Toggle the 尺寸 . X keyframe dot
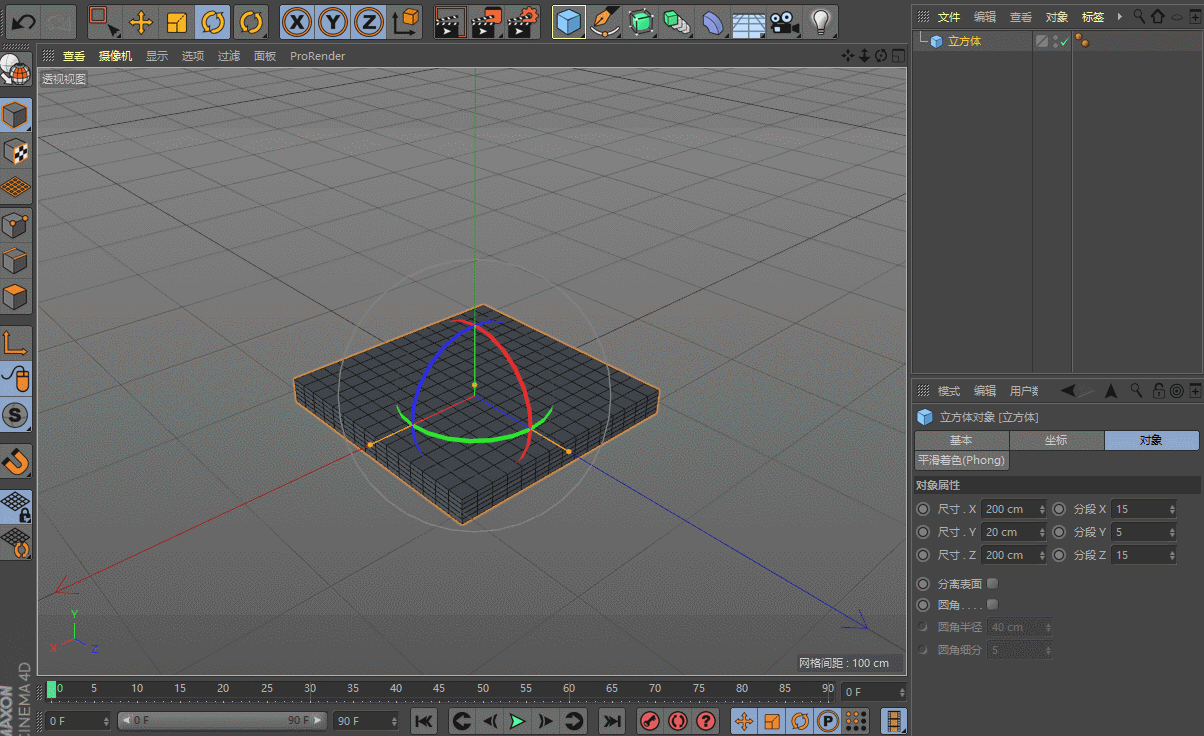The width and height of the screenshot is (1204, 736). (x=923, y=509)
